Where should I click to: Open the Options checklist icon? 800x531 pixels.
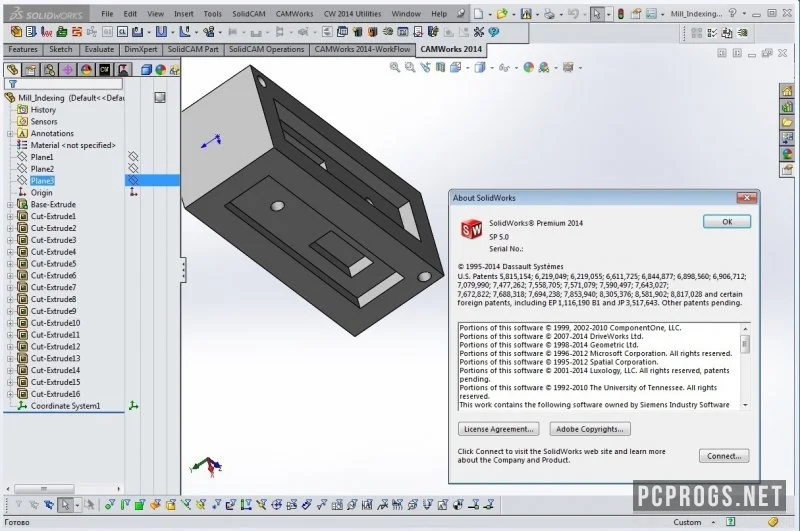point(651,14)
